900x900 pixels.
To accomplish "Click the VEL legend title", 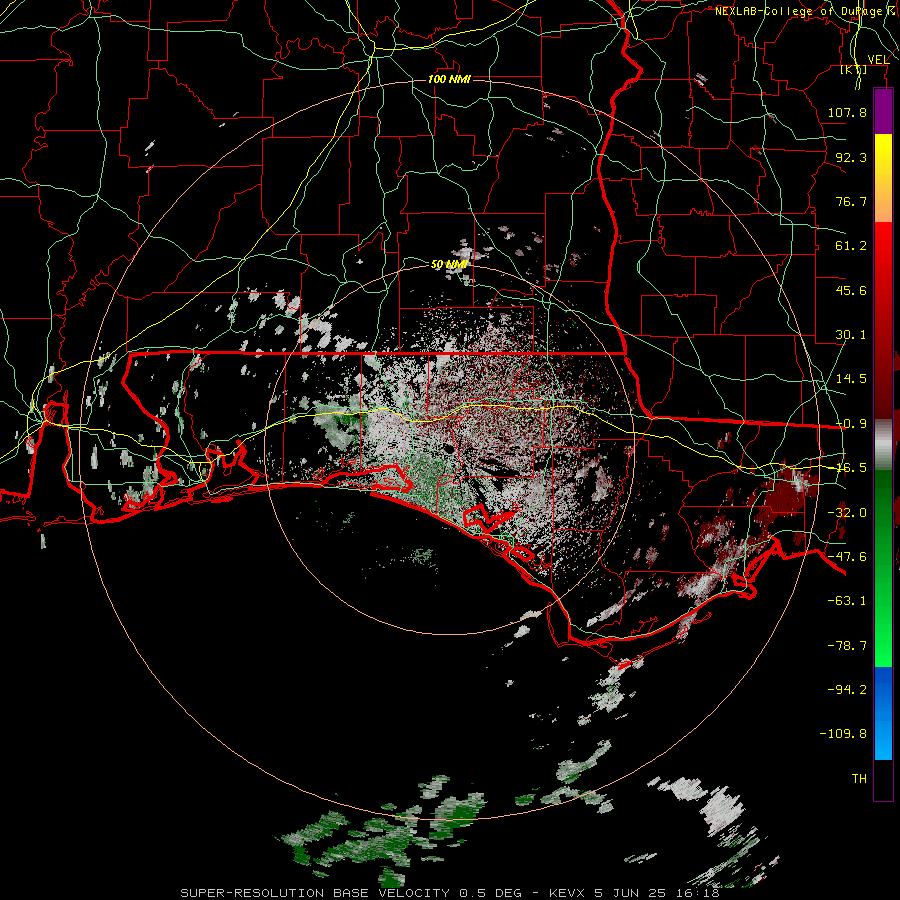I will coord(878,59).
